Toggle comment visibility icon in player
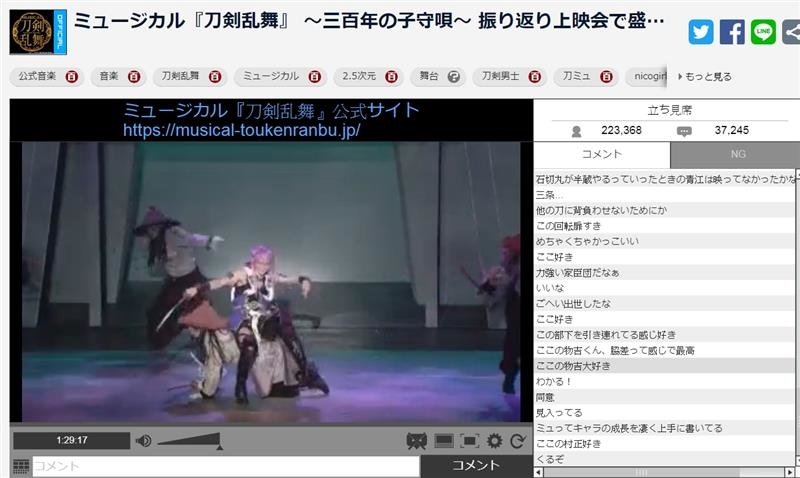The width and height of the screenshot is (800, 478). (x=416, y=441)
